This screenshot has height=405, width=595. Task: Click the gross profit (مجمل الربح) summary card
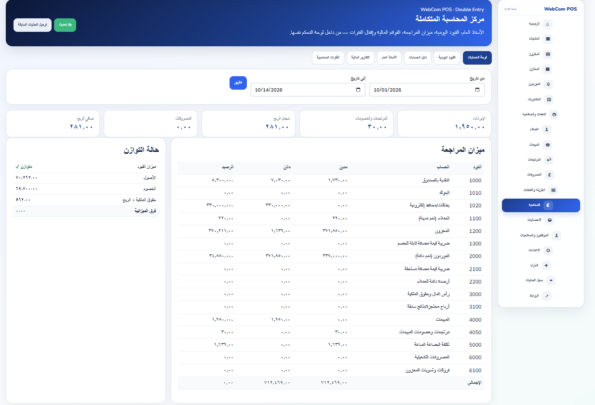coord(248,124)
